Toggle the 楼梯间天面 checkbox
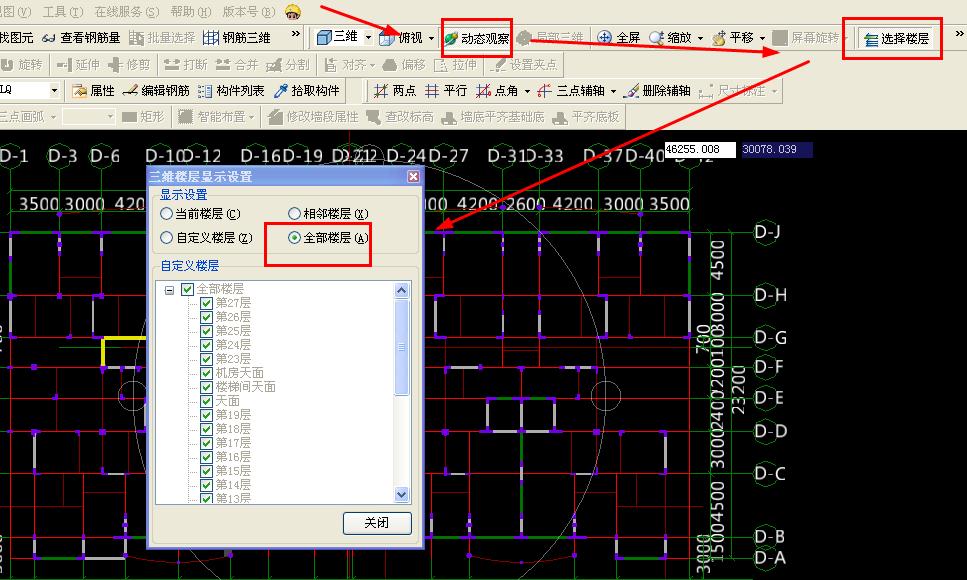Image resolution: width=967 pixels, height=580 pixels. click(x=207, y=387)
